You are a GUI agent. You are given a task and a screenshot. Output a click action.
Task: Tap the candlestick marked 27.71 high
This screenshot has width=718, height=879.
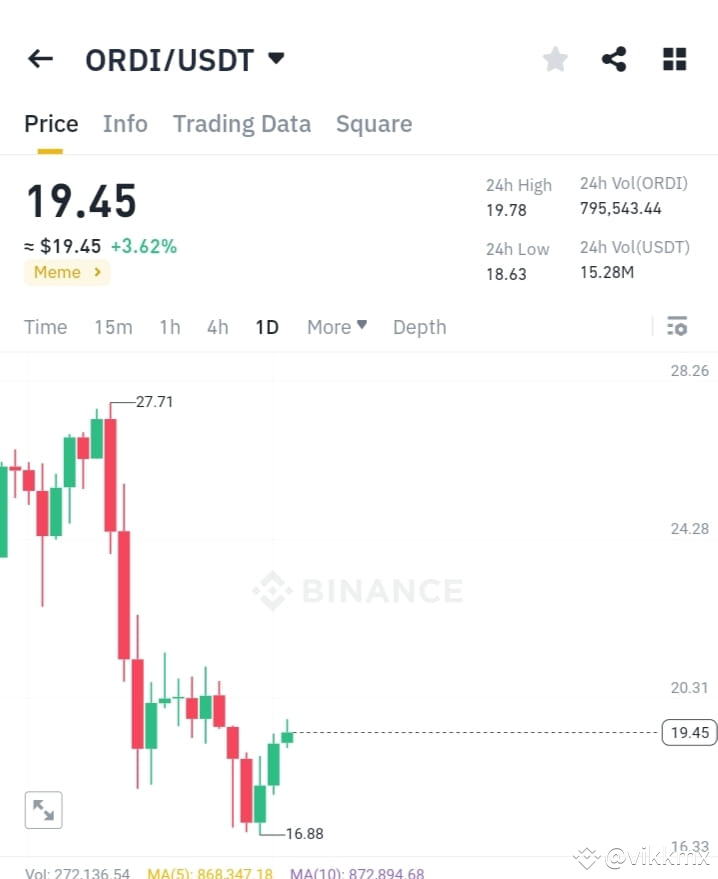[x=110, y=476]
